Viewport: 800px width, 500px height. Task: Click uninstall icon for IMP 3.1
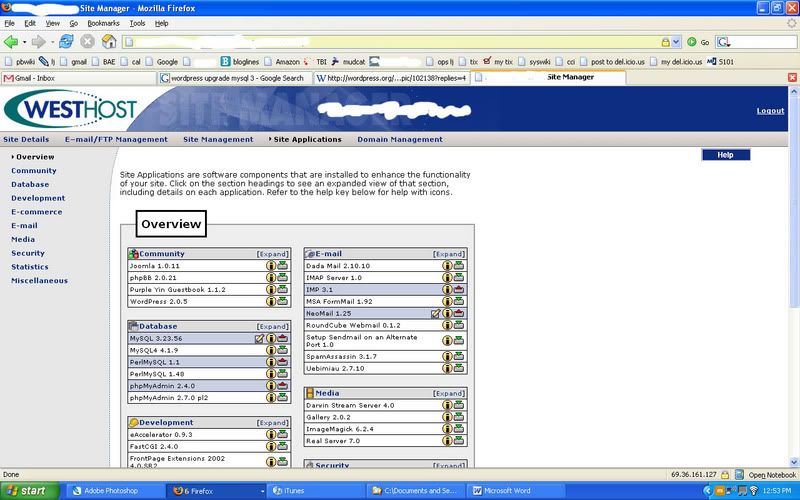[x=459, y=289]
